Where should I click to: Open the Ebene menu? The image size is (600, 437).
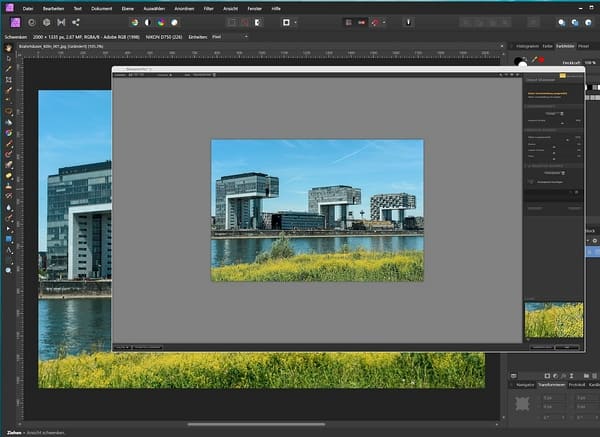[x=128, y=8]
